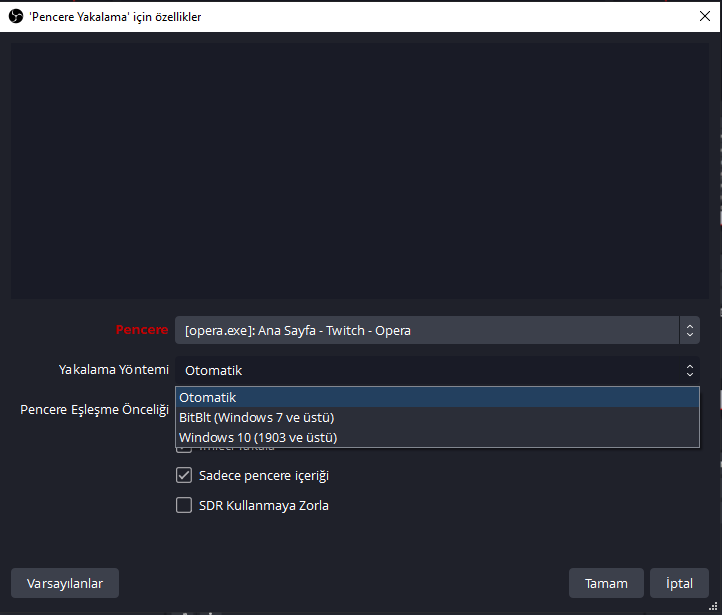Disable the Sadece pencere içeriği checkbox
This screenshot has width=722, height=615.
[x=184, y=475]
